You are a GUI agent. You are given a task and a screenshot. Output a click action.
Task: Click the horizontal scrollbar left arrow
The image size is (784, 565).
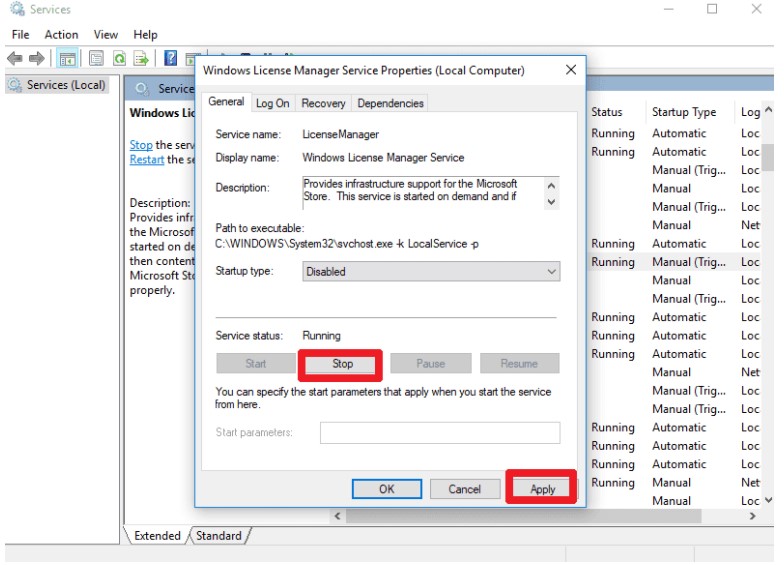(338, 516)
